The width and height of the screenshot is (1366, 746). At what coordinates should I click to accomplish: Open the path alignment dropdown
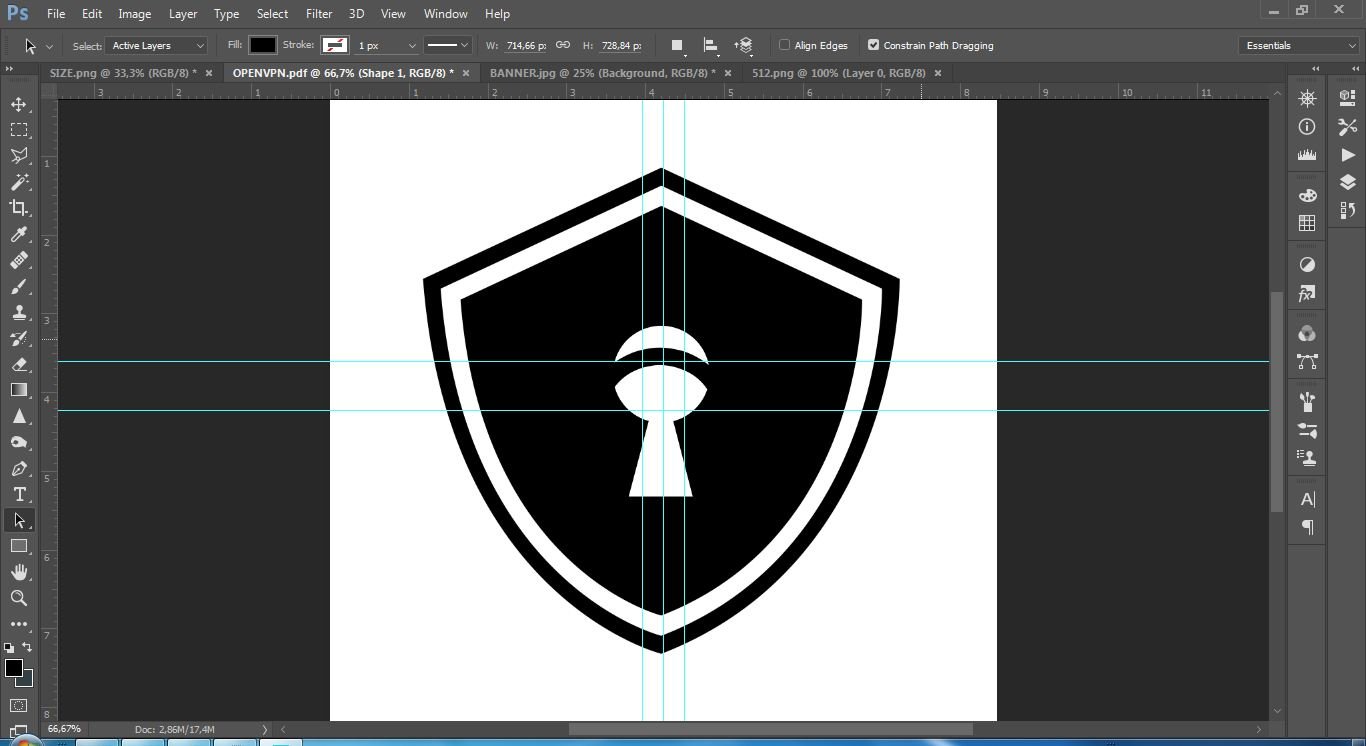[x=711, y=46]
